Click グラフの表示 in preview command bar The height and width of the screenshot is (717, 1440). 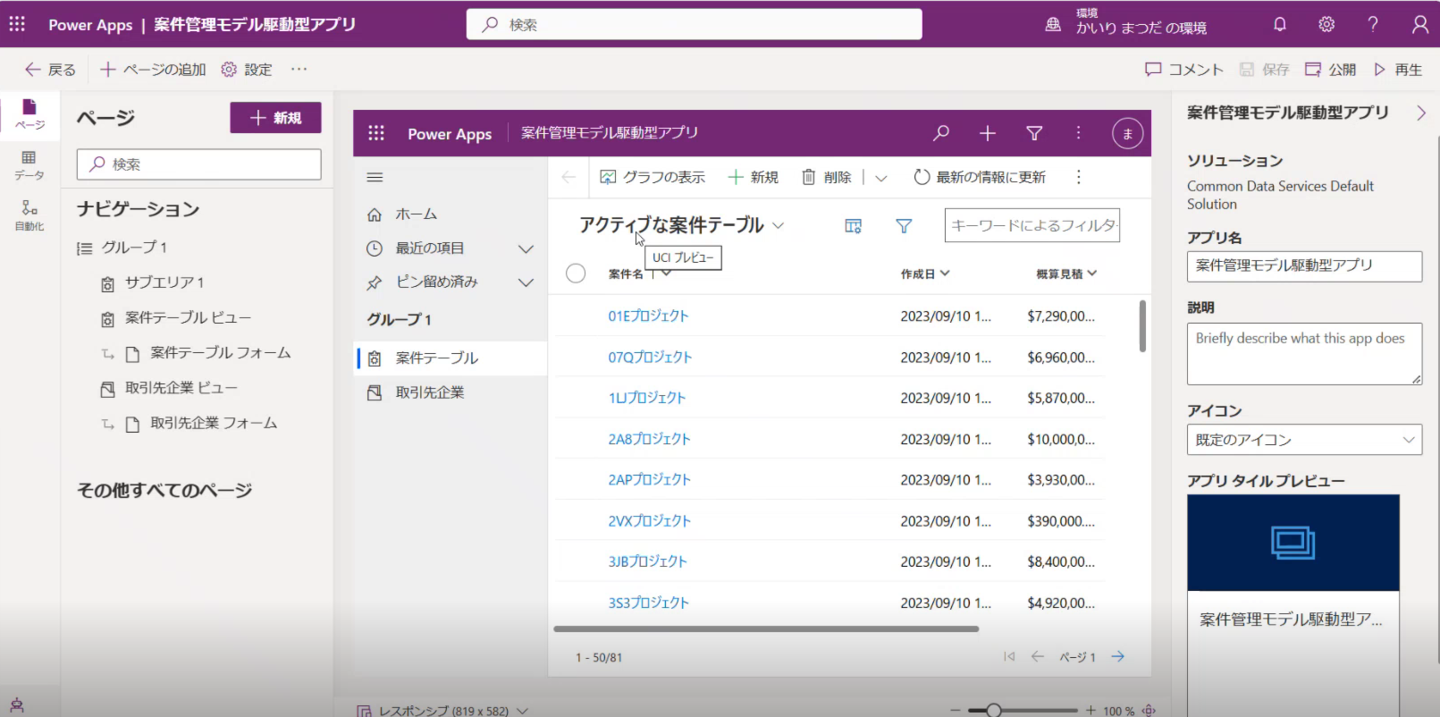[652, 177]
